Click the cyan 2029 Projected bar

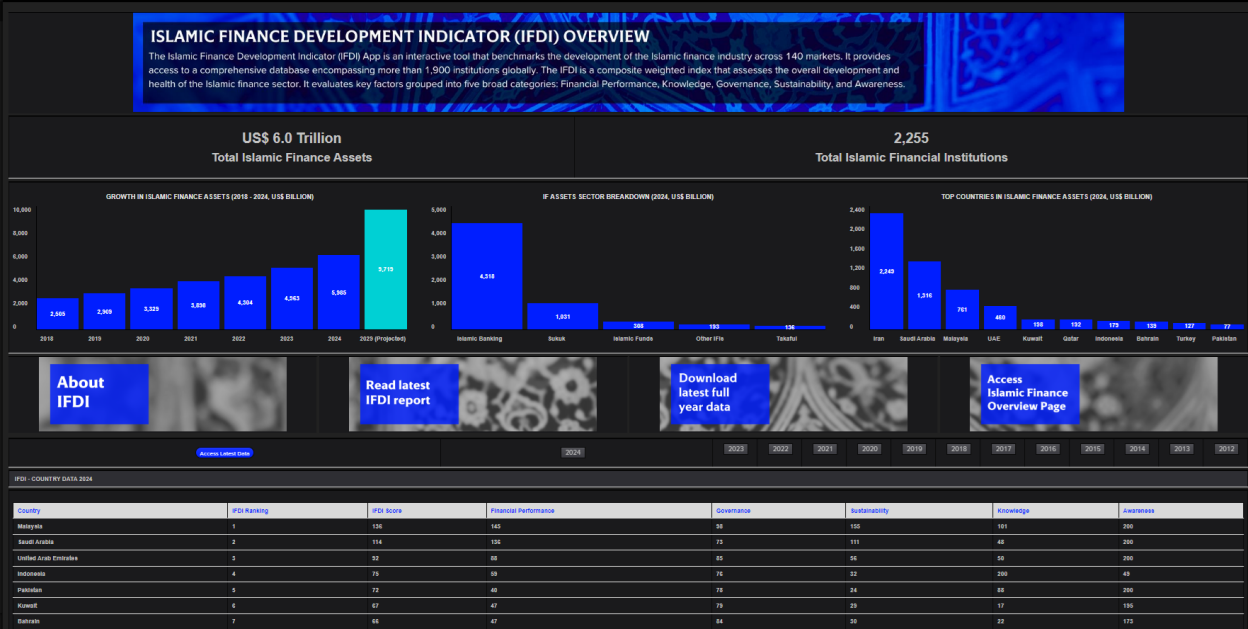[x=385, y=269]
